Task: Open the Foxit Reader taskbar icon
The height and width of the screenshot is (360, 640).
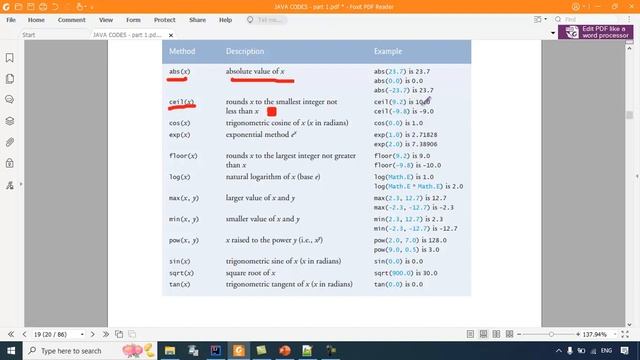Action: [239, 351]
